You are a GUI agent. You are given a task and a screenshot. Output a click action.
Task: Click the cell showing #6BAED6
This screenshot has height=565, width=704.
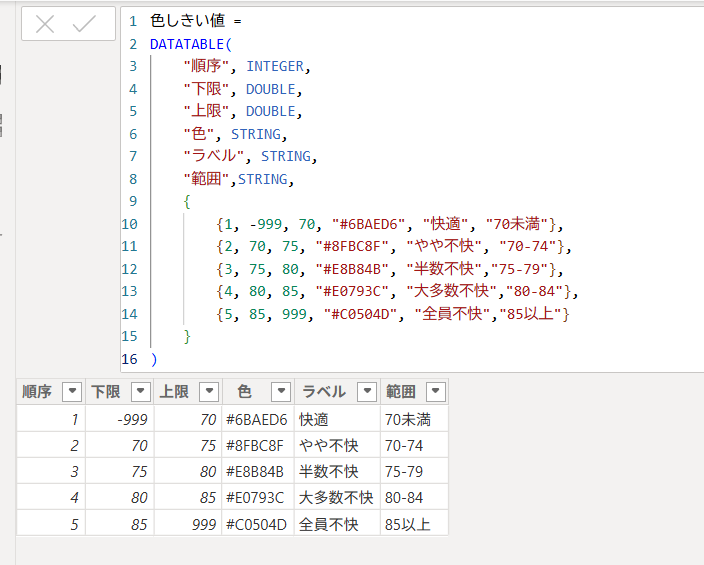pyautogui.click(x=258, y=419)
